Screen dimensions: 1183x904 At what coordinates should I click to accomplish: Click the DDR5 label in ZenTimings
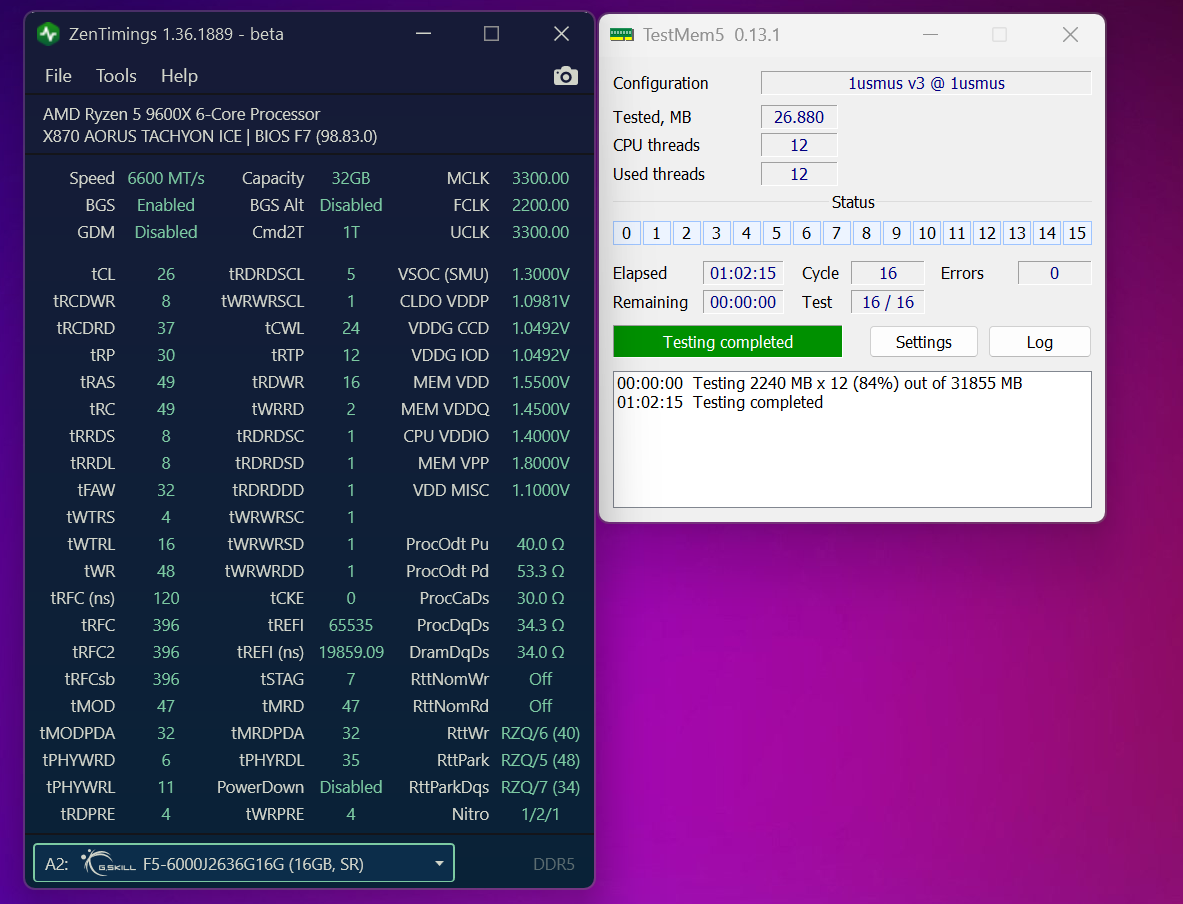(x=554, y=864)
